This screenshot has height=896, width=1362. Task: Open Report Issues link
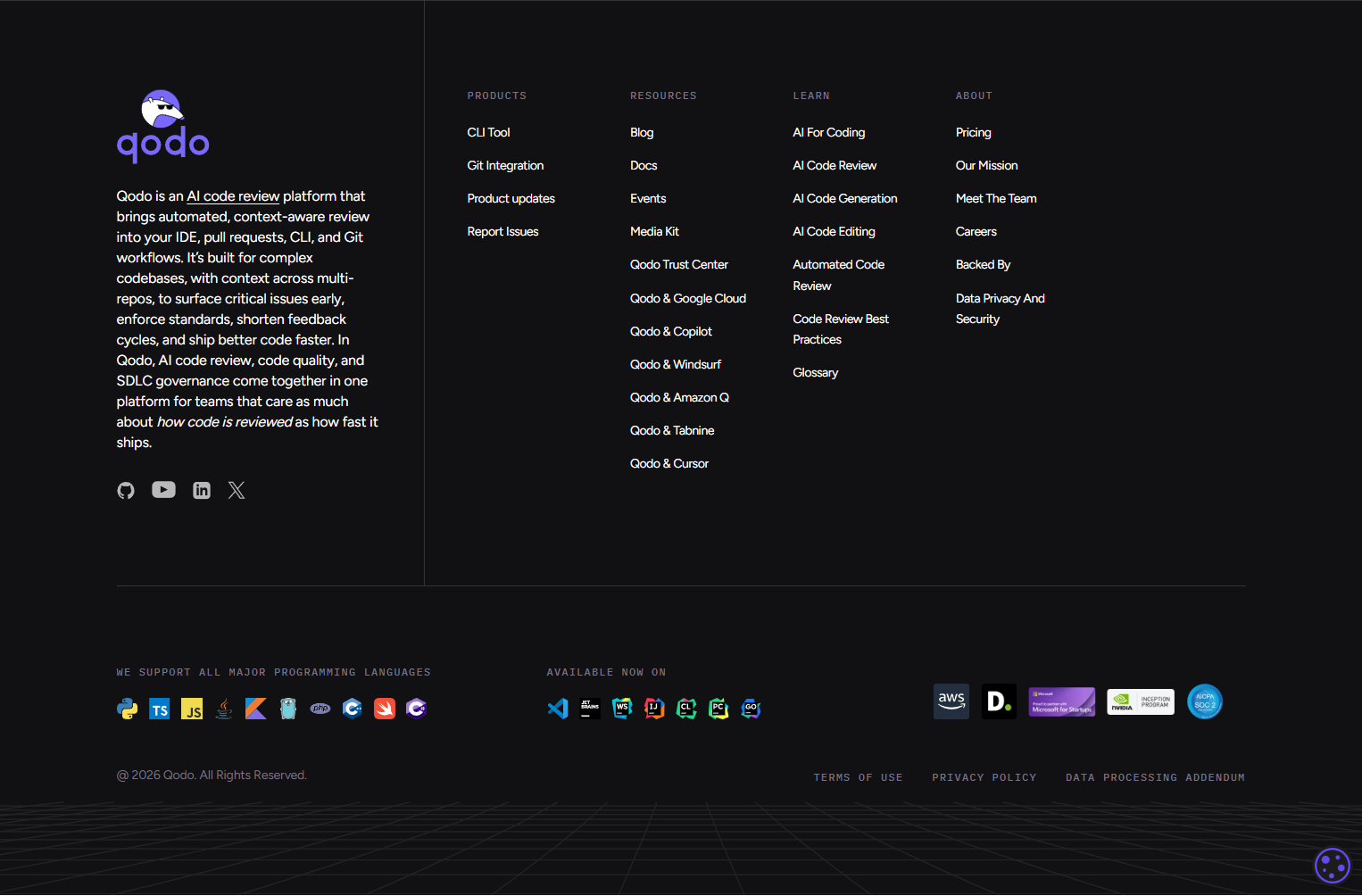click(x=503, y=231)
